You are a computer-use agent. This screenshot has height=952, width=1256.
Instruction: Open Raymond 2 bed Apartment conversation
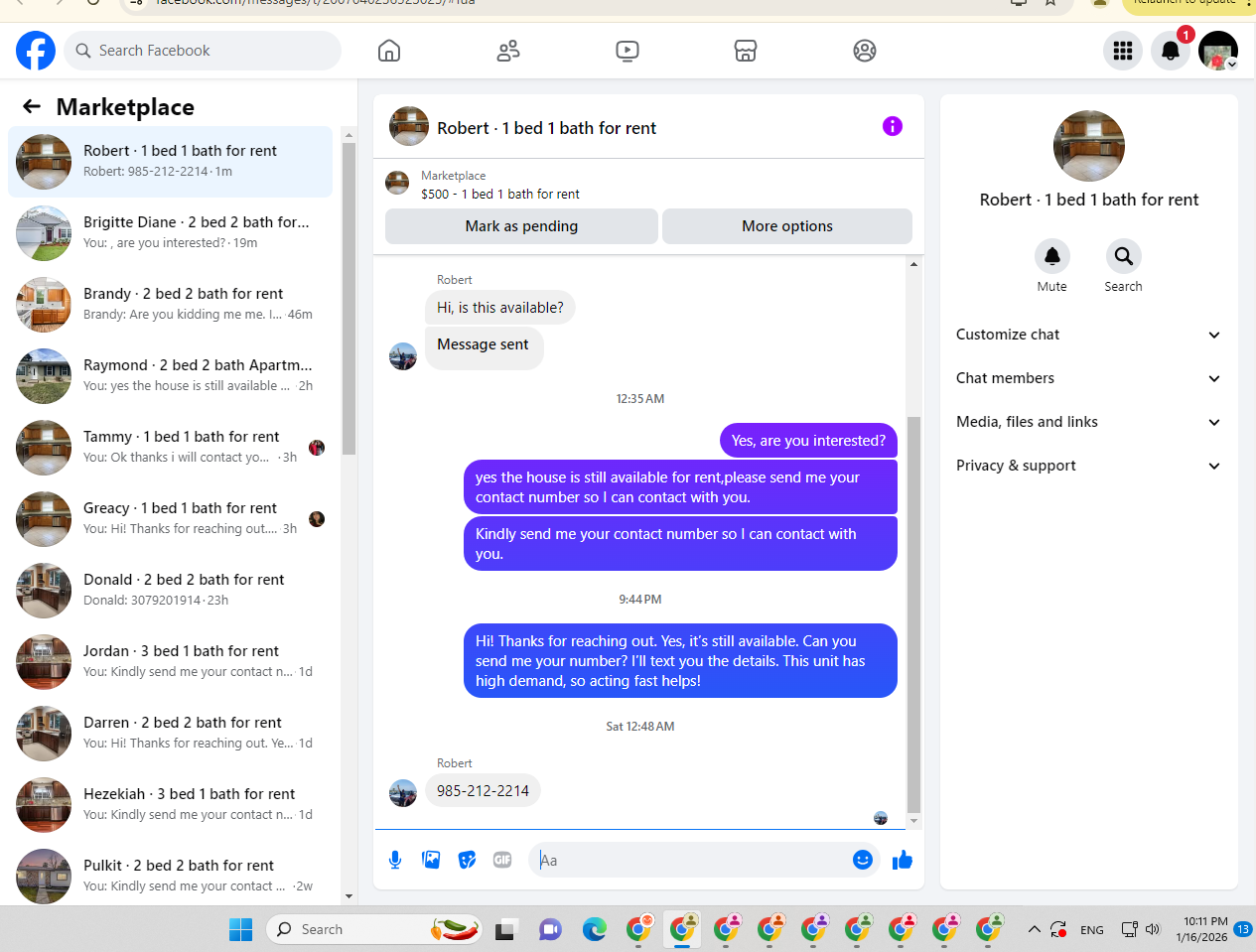[x=170, y=376]
